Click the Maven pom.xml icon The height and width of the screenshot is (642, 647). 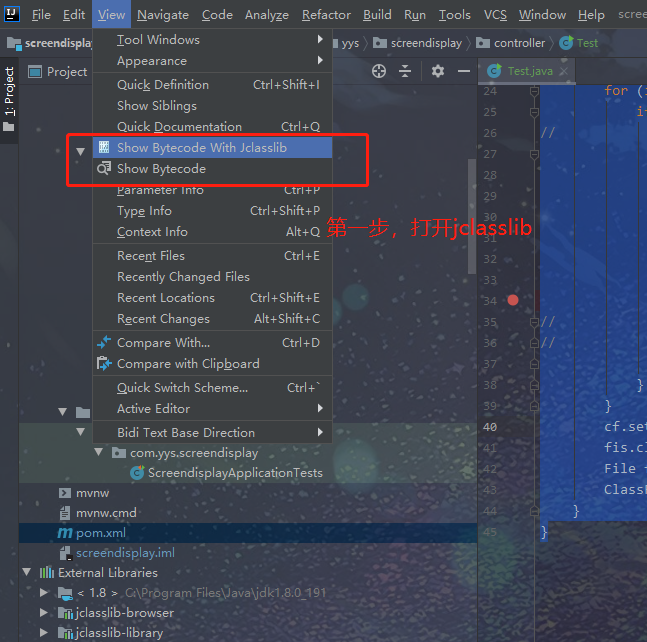(64, 533)
